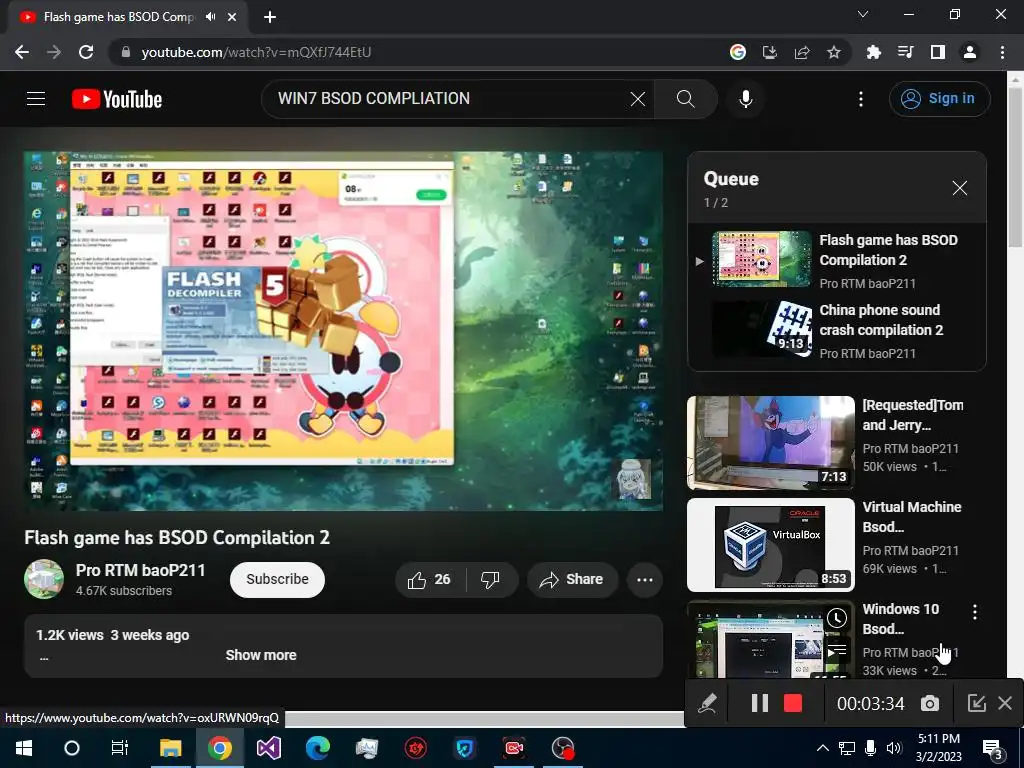Open Task View on taskbar

point(120,748)
